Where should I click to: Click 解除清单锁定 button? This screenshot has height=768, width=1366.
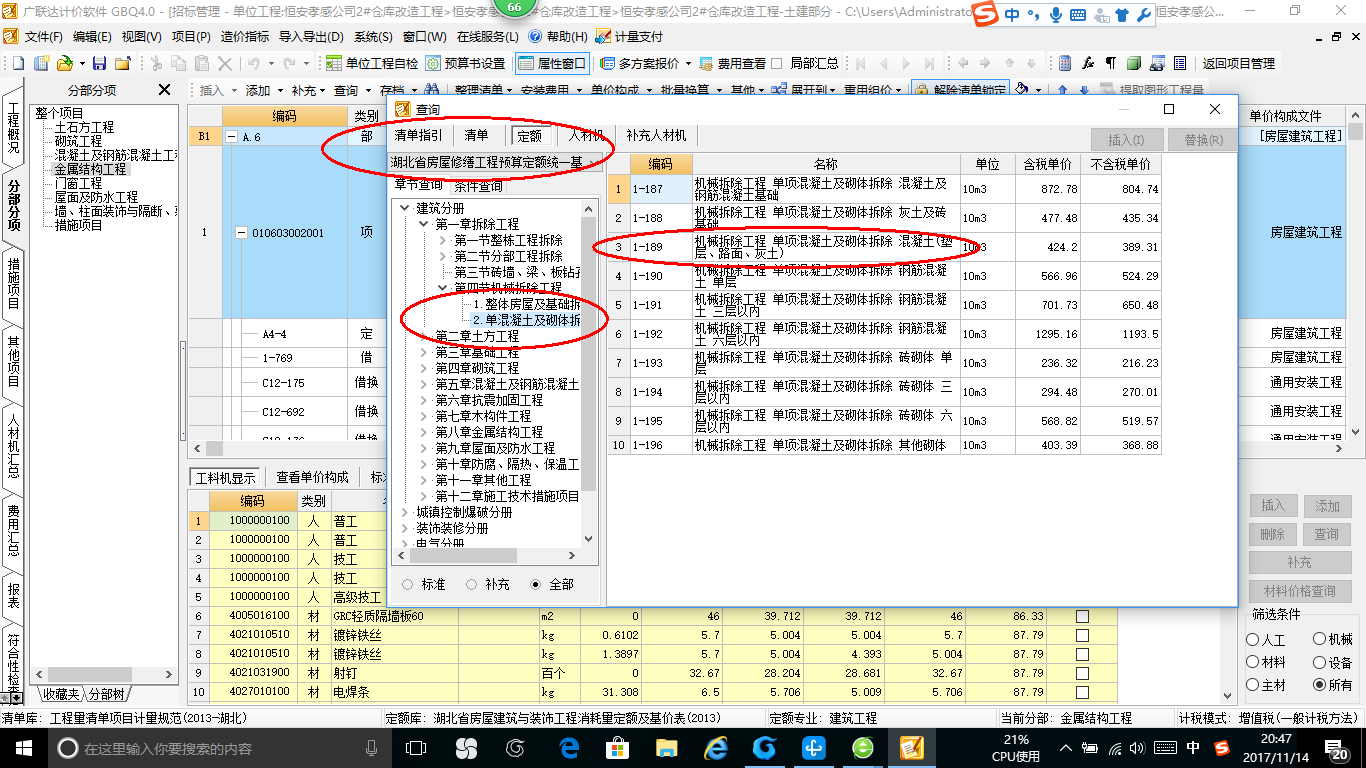click(x=962, y=90)
